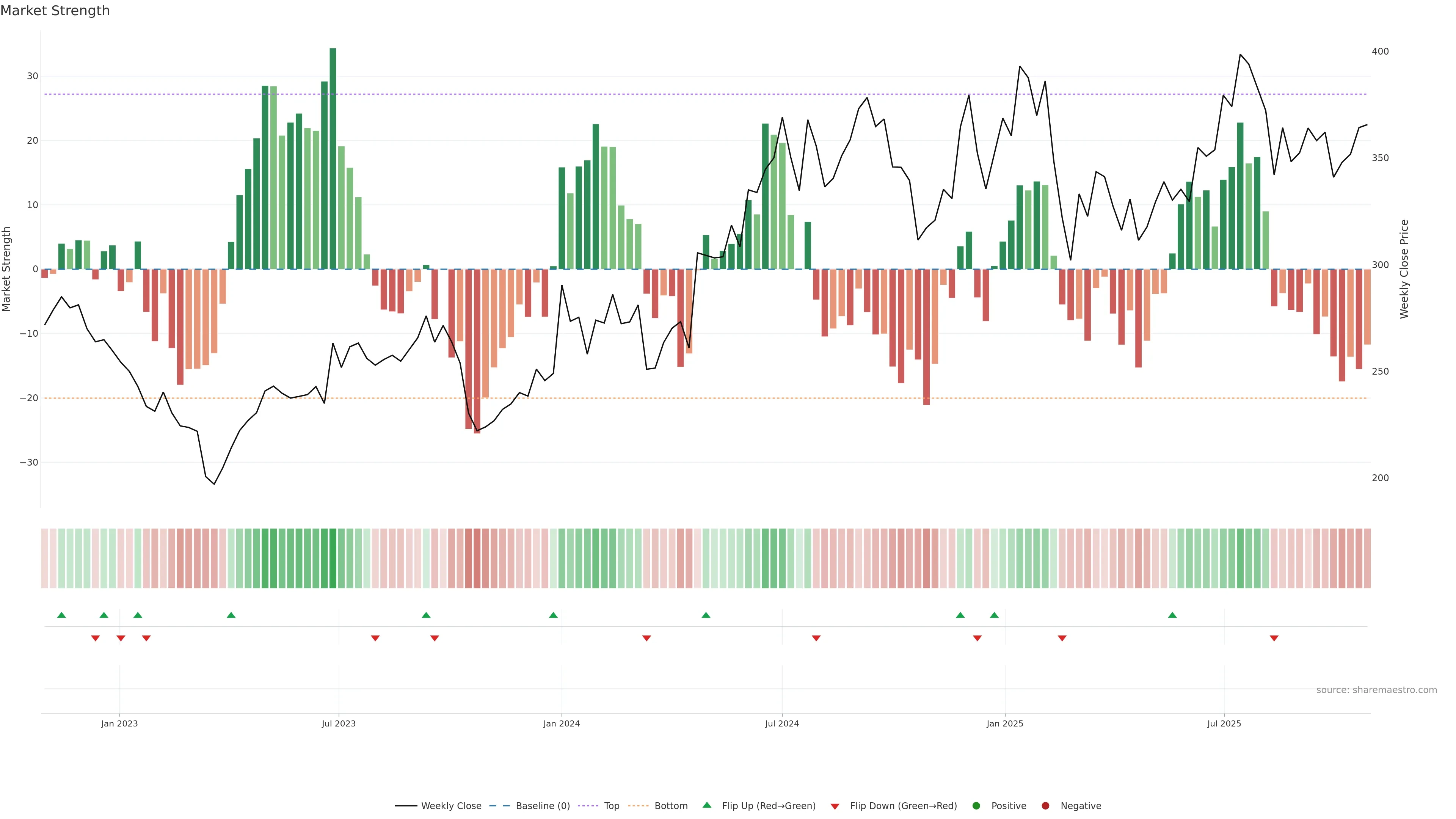Click the Weekly Close Price axis title
The image size is (1456, 819).
[1404, 269]
